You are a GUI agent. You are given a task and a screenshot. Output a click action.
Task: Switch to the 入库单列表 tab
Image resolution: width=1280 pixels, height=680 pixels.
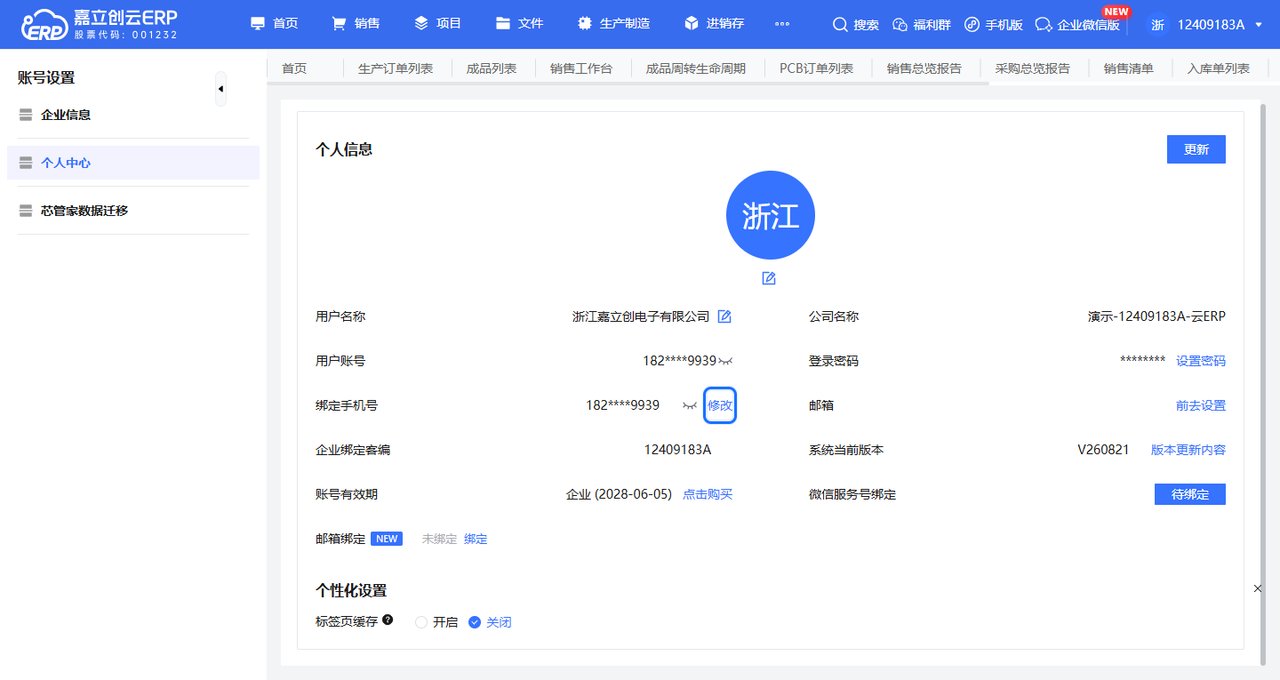1218,69
